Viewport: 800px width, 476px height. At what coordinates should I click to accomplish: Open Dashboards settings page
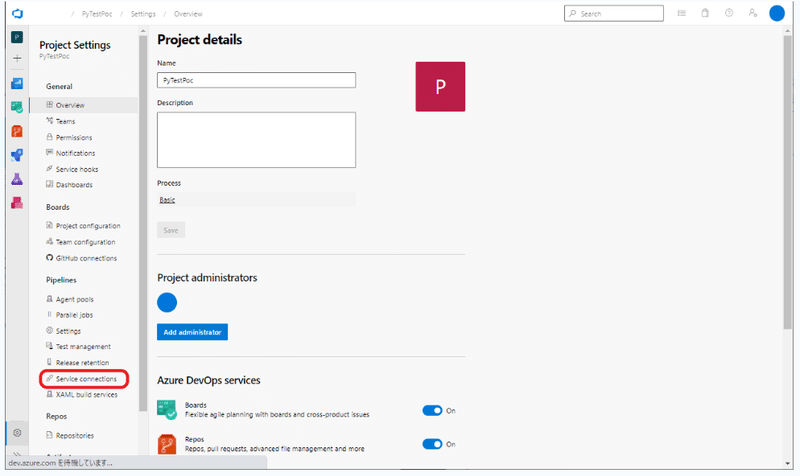(74, 185)
